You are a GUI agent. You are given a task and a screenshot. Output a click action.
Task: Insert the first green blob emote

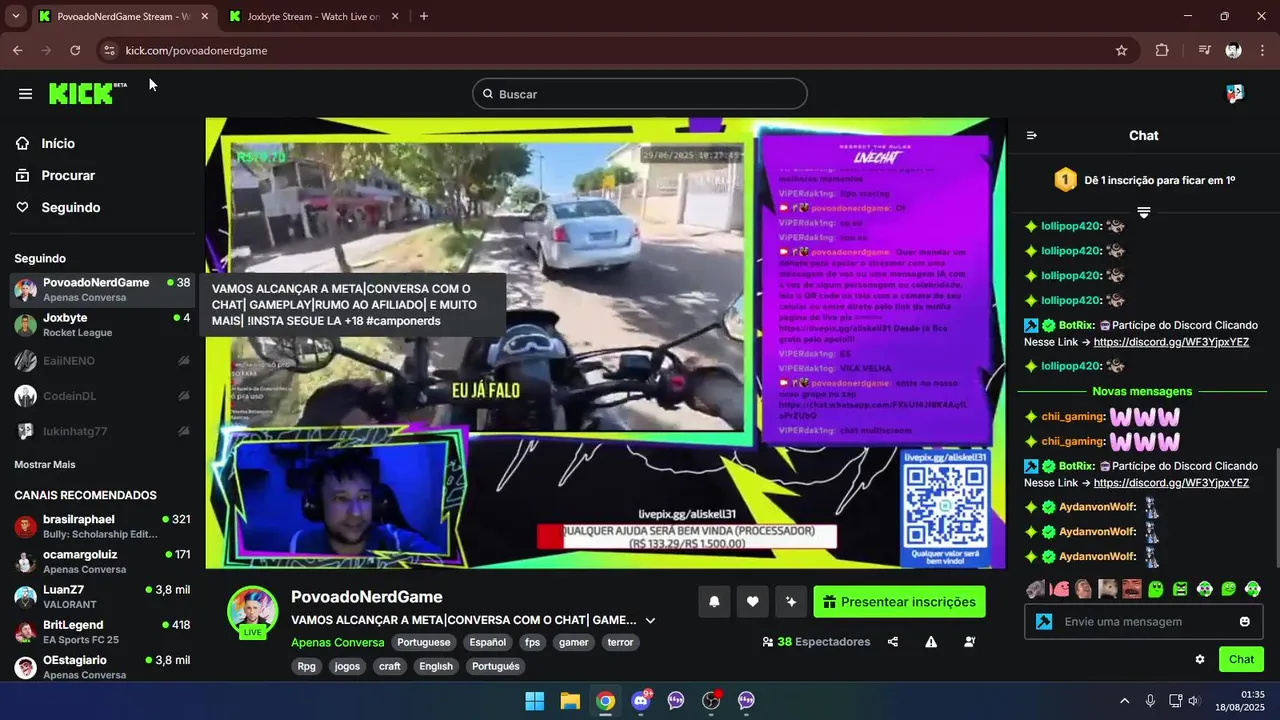[1156, 589]
